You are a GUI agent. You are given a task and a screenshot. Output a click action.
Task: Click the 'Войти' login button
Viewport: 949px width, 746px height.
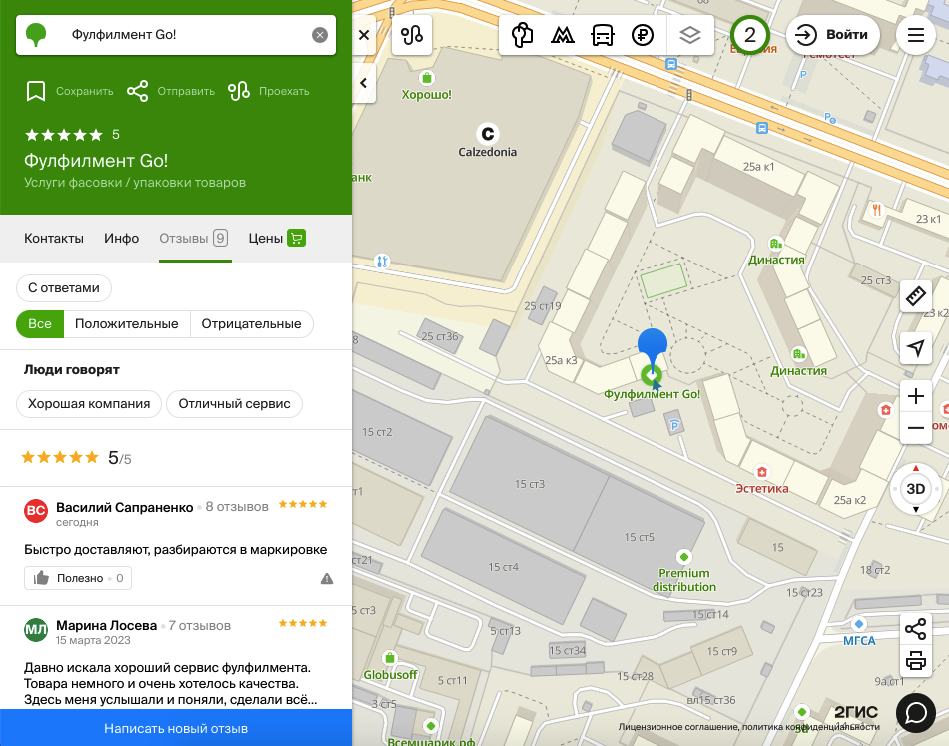tap(833, 35)
